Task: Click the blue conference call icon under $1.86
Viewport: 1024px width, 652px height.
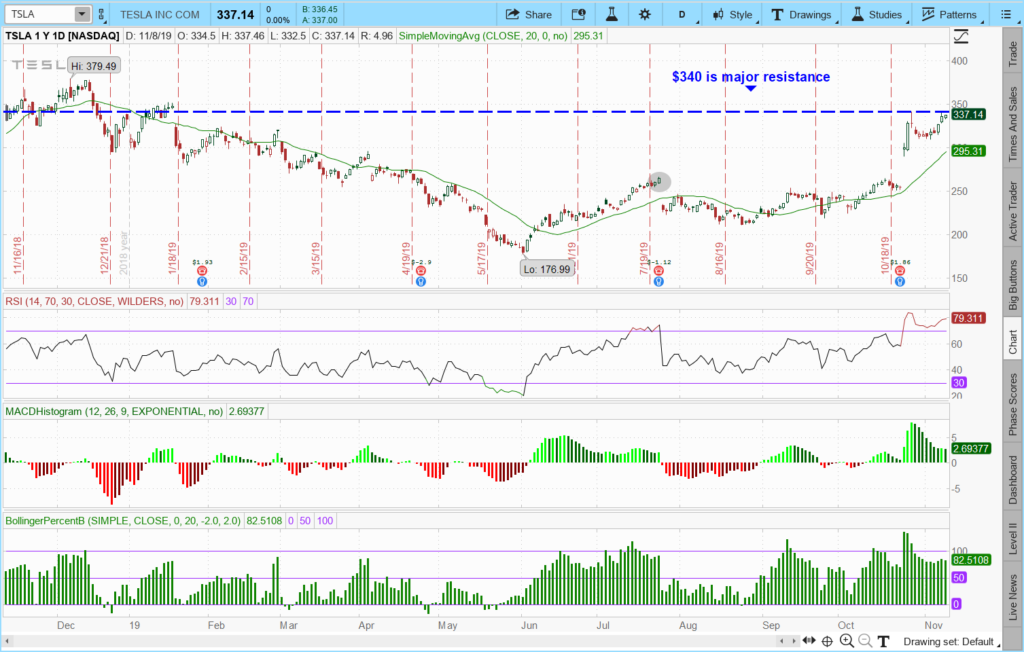Action: [900, 282]
